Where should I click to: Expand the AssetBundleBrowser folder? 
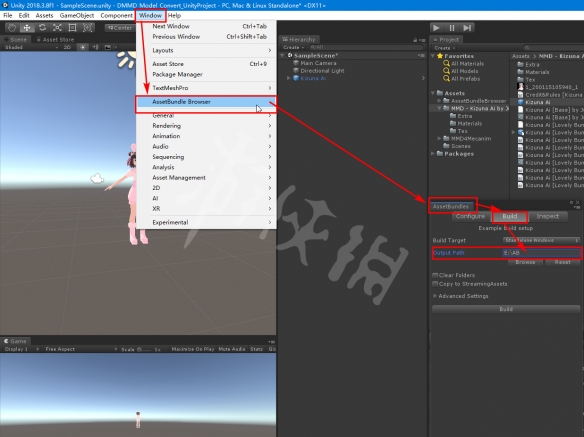pyautogui.click(x=439, y=101)
